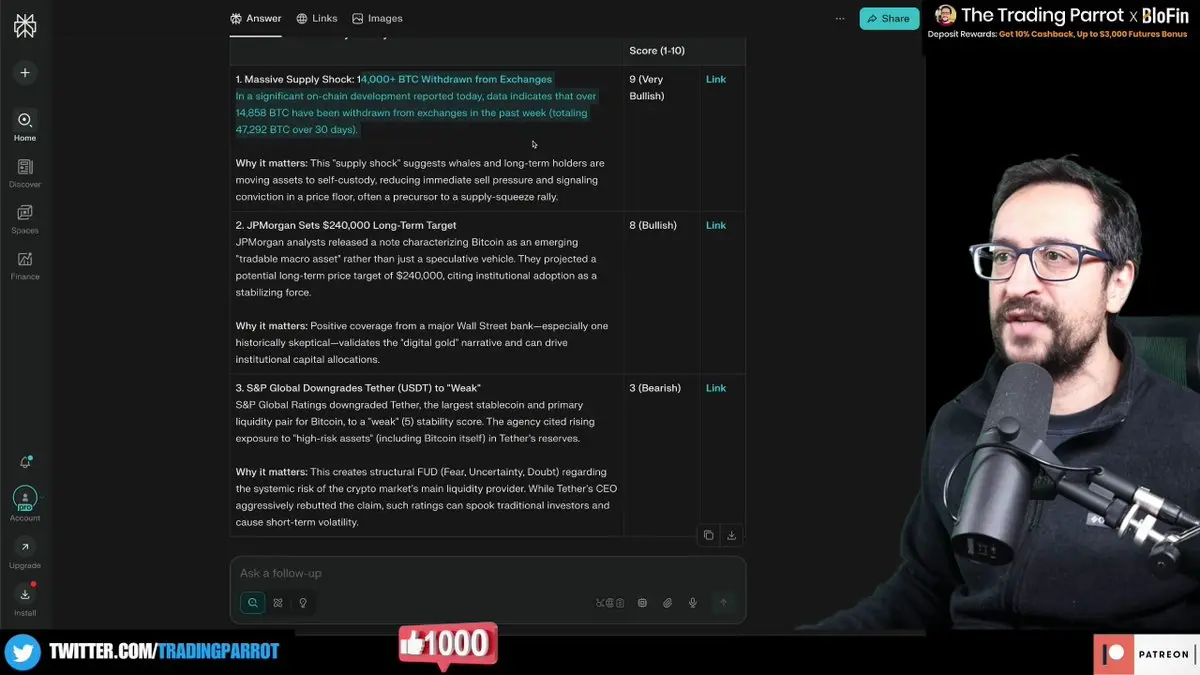
Task: Open the Link for JPMorgan $240,000 target
Action: 716,225
